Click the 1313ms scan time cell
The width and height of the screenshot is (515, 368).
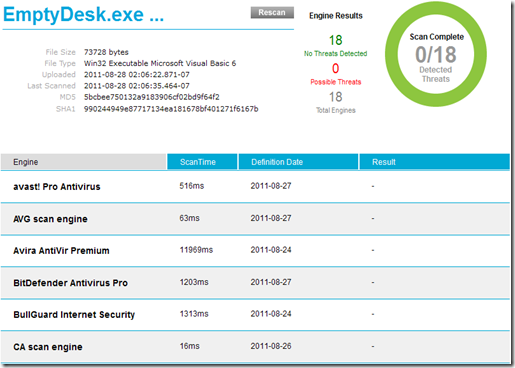(194, 314)
